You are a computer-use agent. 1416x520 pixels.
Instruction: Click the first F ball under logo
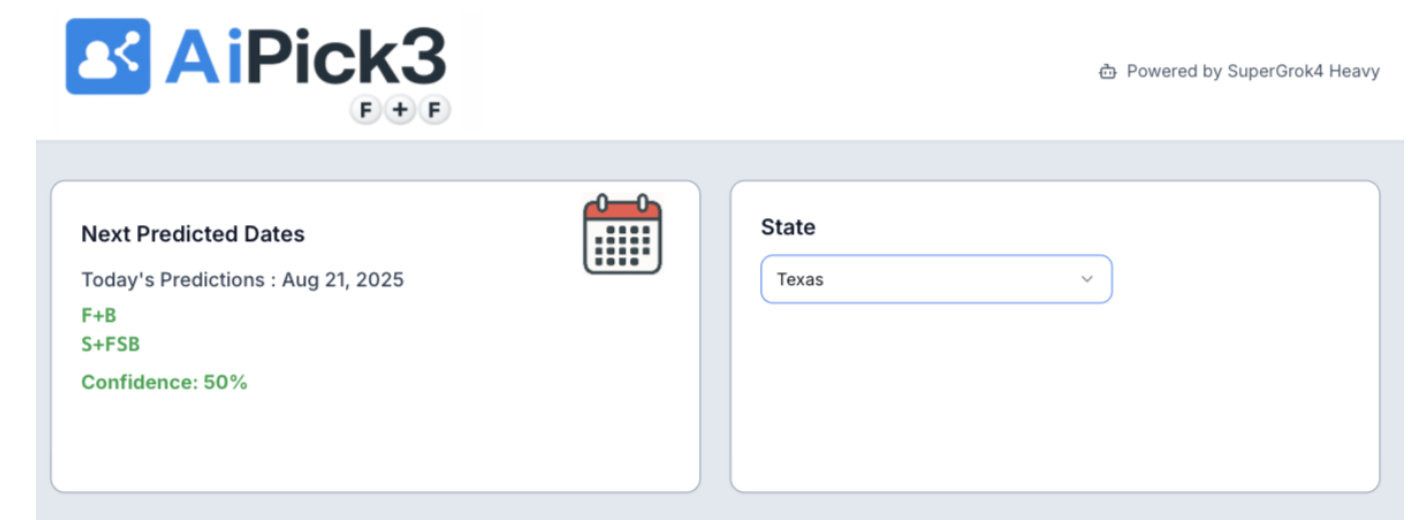[366, 111]
